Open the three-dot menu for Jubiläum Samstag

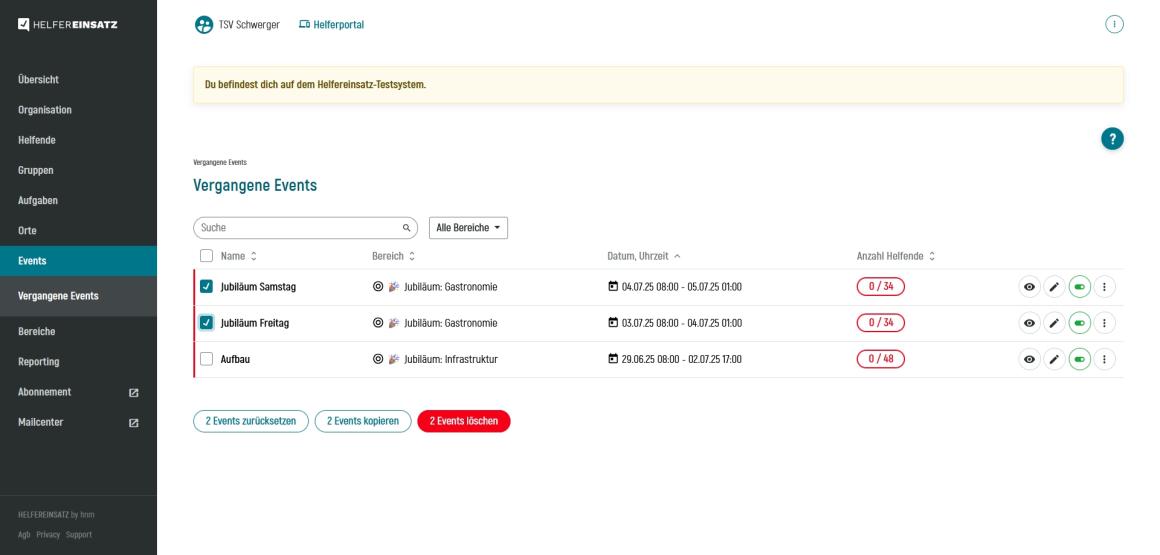pos(1105,287)
